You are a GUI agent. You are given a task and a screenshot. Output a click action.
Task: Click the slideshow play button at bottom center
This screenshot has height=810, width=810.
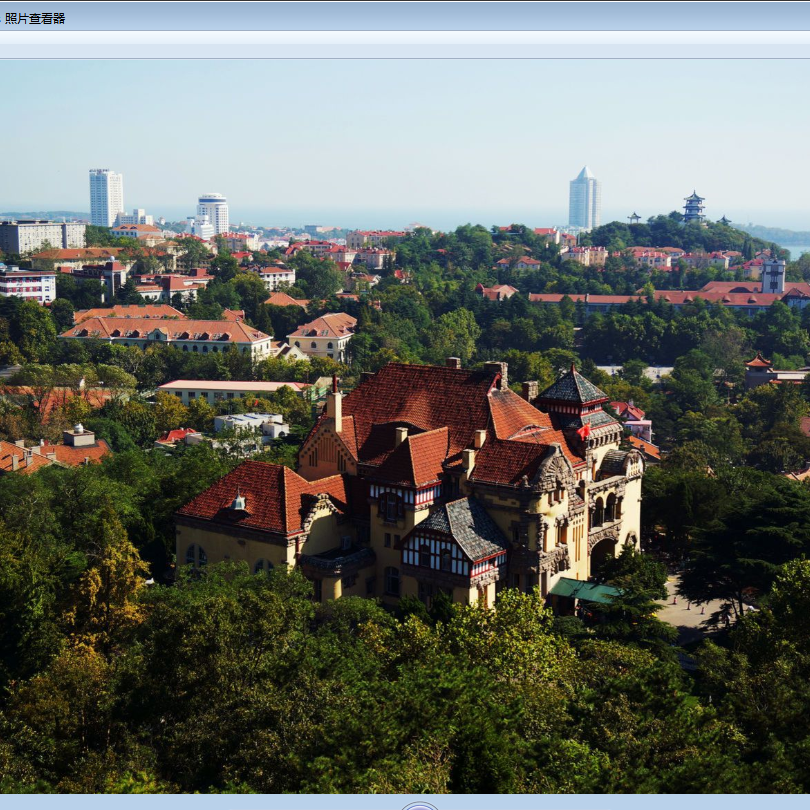tap(420, 805)
